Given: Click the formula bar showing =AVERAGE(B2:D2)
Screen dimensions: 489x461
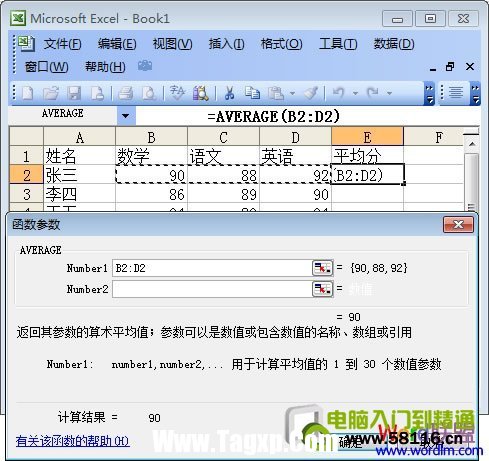Looking at the screenshot, I should (x=307, y=116).
